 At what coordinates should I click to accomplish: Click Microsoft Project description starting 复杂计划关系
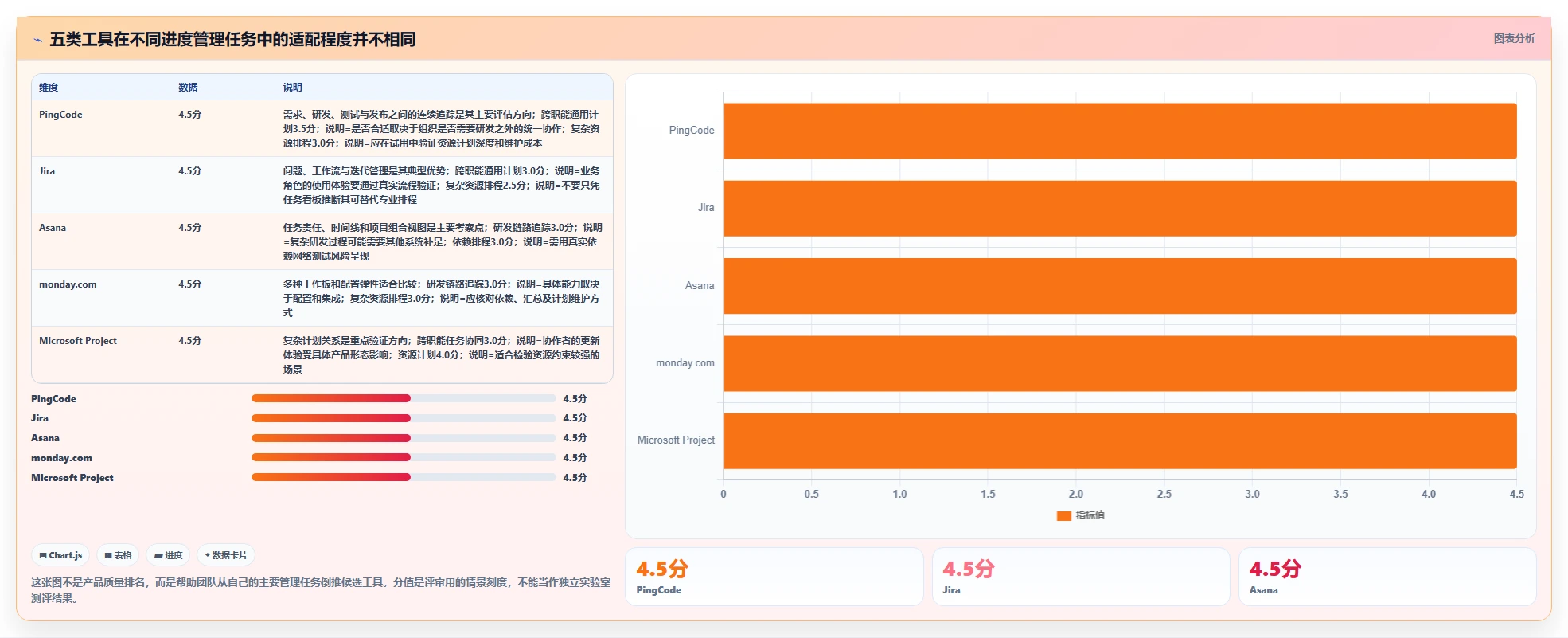[x=443, y=355]
